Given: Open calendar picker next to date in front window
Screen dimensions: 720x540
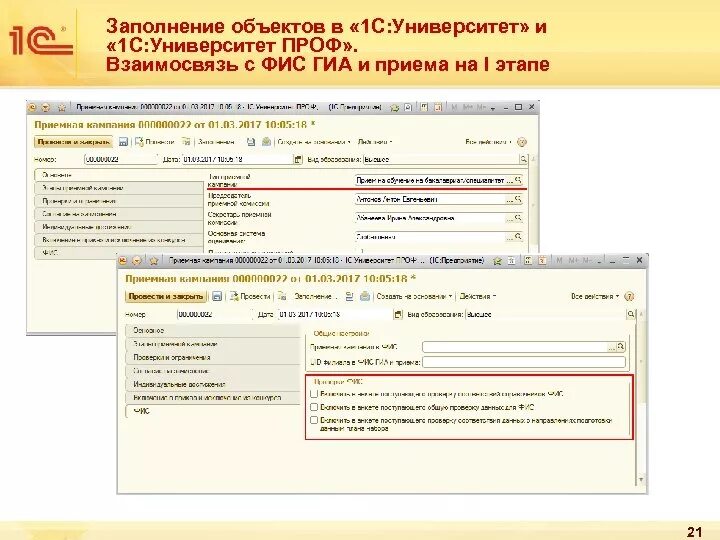Looking at the screenshot, I should pyautogui.click(x=398, y=315).
